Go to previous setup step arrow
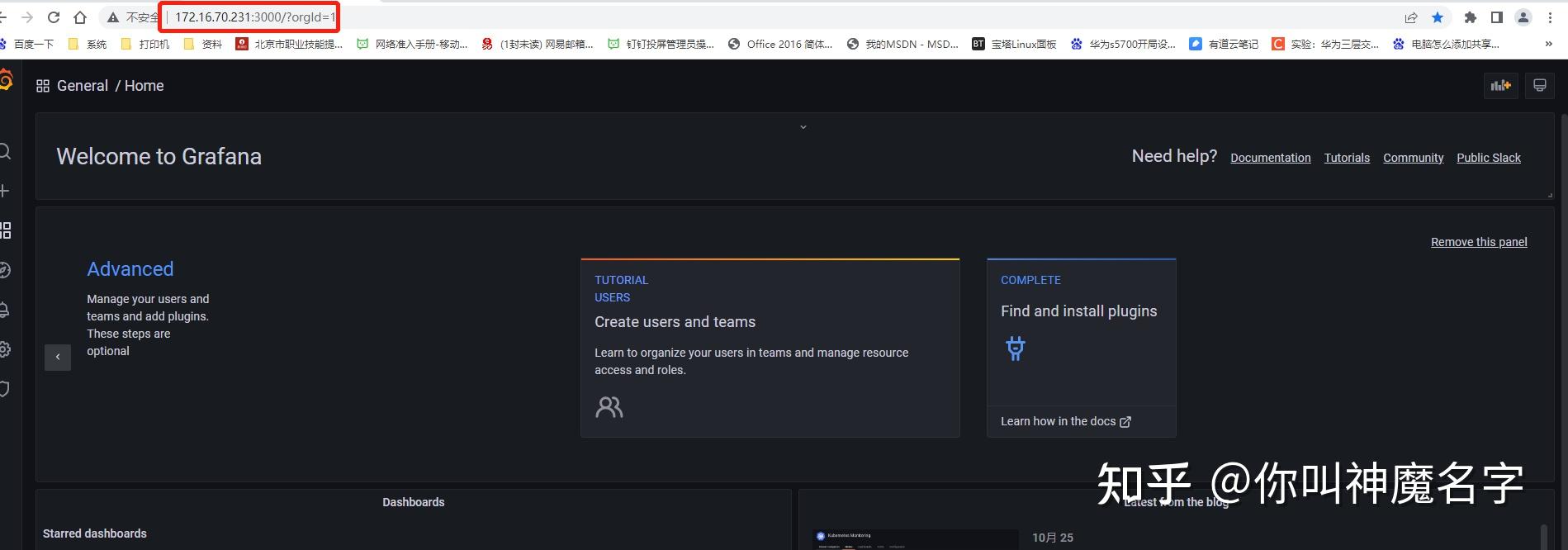Viewport: 1568px width, 550px height. [58, 358]
